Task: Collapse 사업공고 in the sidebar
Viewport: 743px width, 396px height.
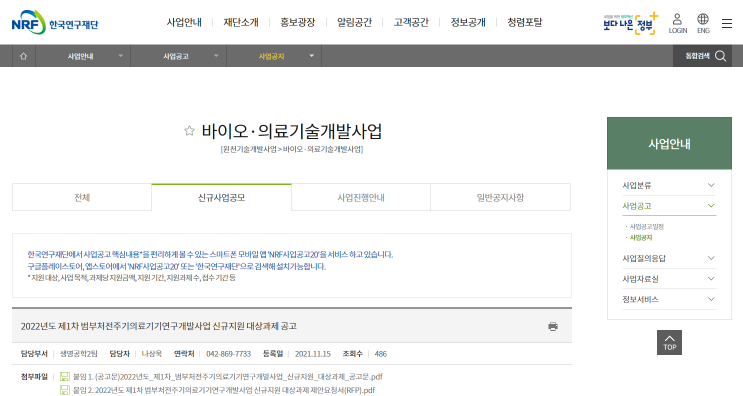Action: 669,206
